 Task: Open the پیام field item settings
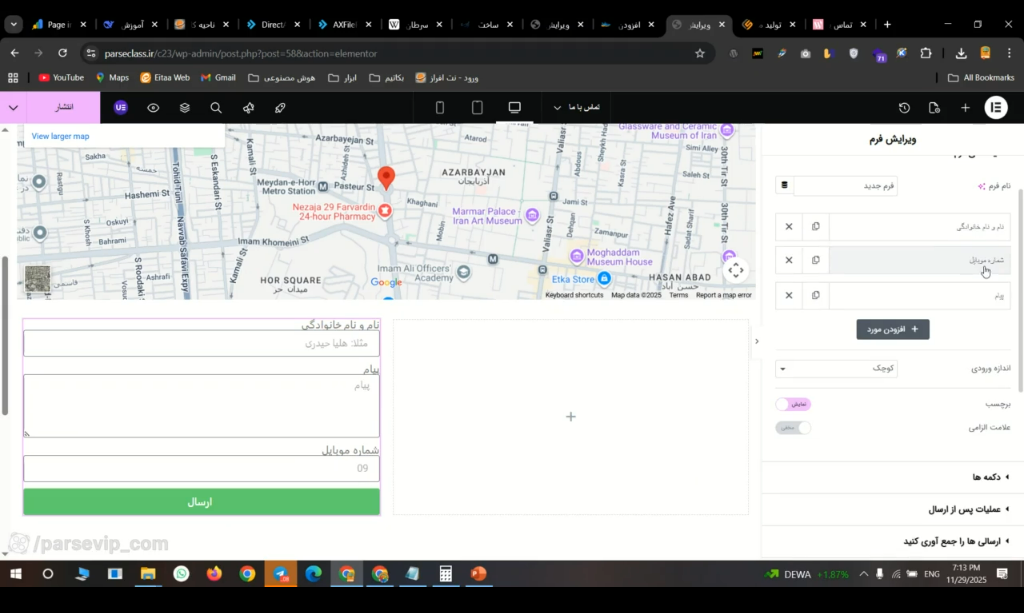pos(920,295)
